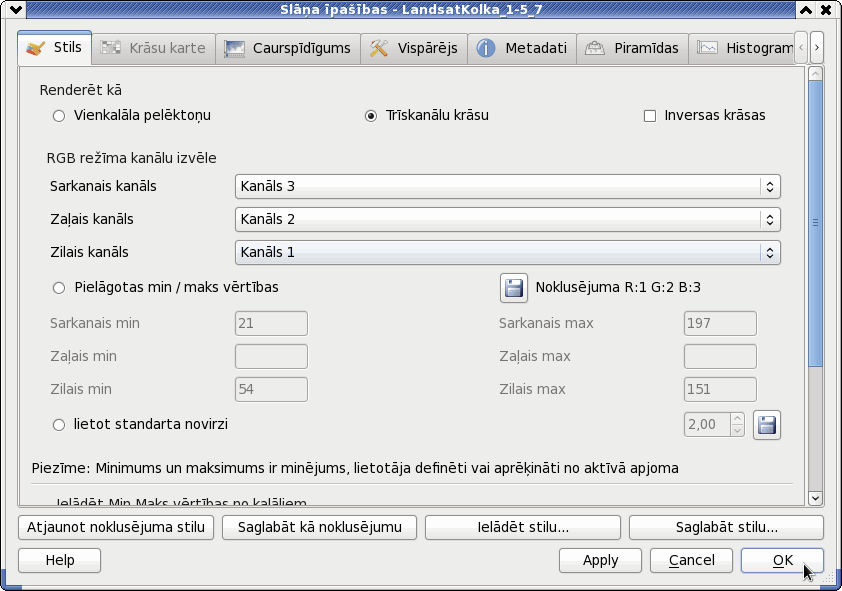842x591 pixels.
Task: Open the Metadati tab
Action: 522,48
